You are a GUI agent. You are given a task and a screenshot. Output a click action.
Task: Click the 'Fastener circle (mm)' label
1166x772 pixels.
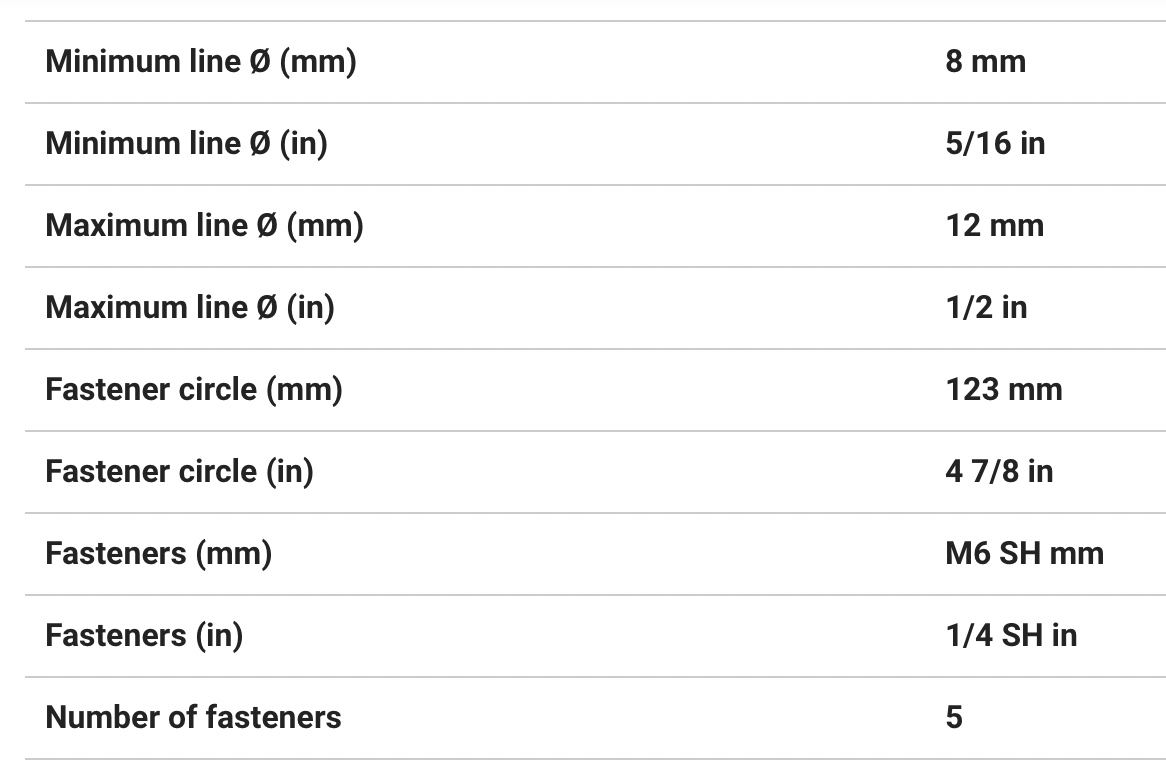point(194,390)
